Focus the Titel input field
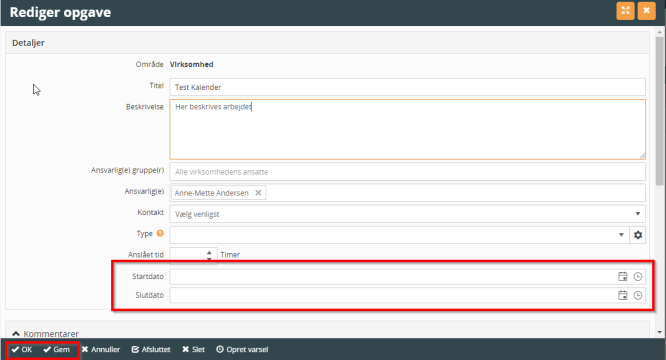This screenshot has width=666, height=360. pos(407,87)
